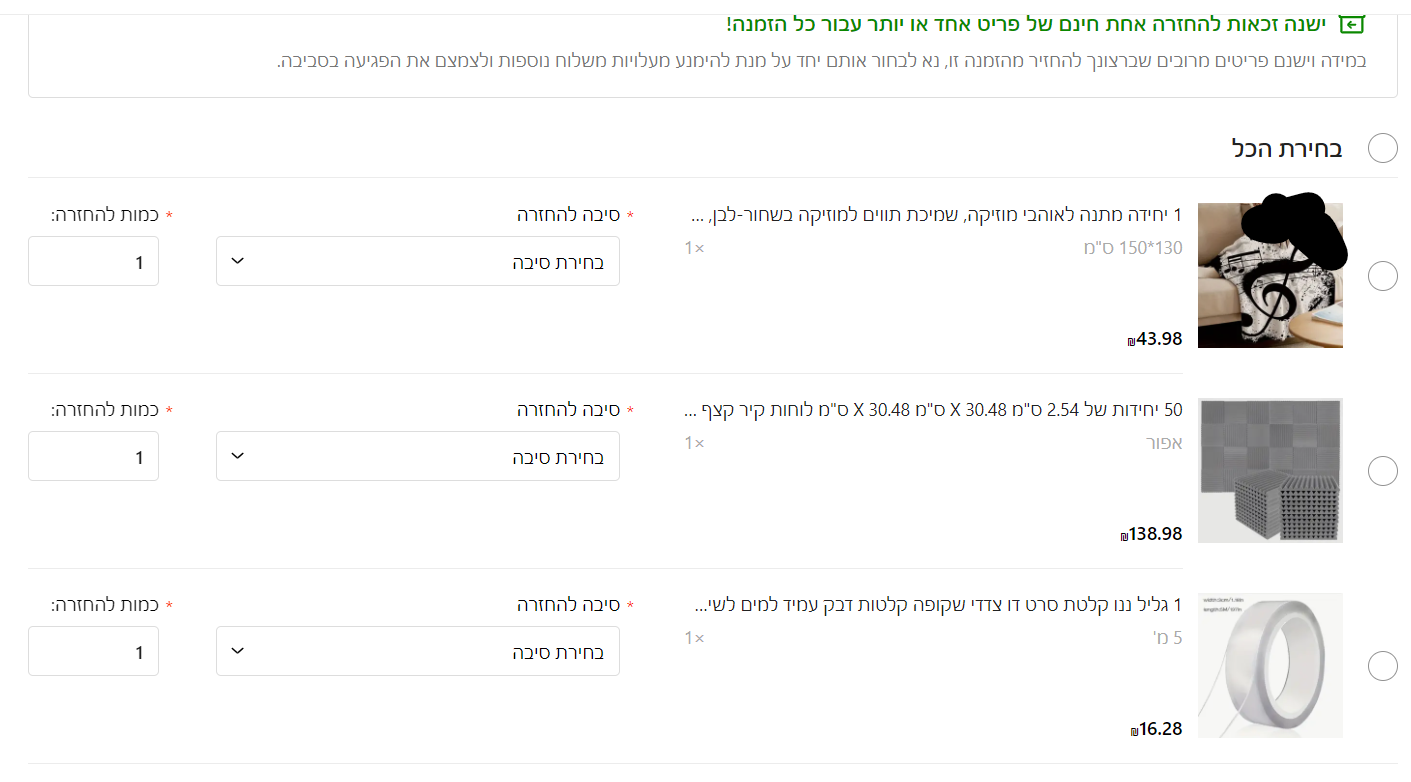Screen dimensions: 1411x782
Task: Click return quantity field for nano tape
Action: [x=94, y=652]
